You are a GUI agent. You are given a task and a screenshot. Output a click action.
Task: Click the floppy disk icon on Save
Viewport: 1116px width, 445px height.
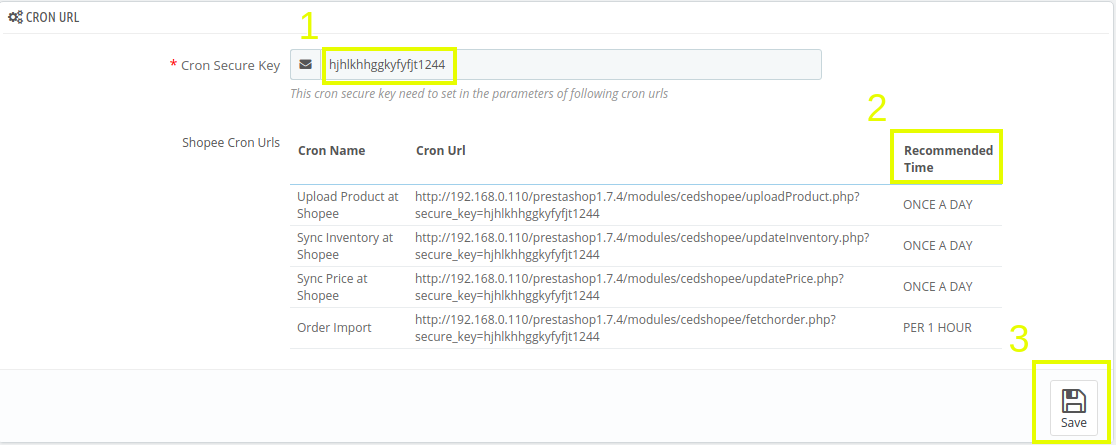tap(1073, 400)
